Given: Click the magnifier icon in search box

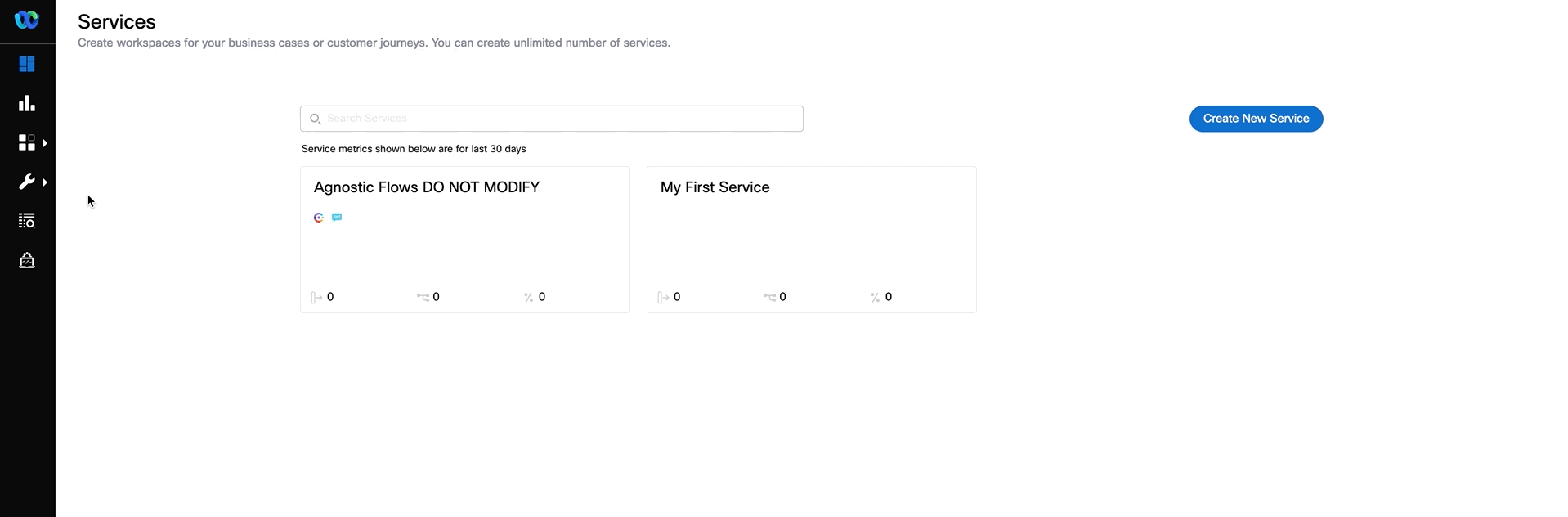Looking at the screenshot, I should pyautogui.click(x=315, y=119).
